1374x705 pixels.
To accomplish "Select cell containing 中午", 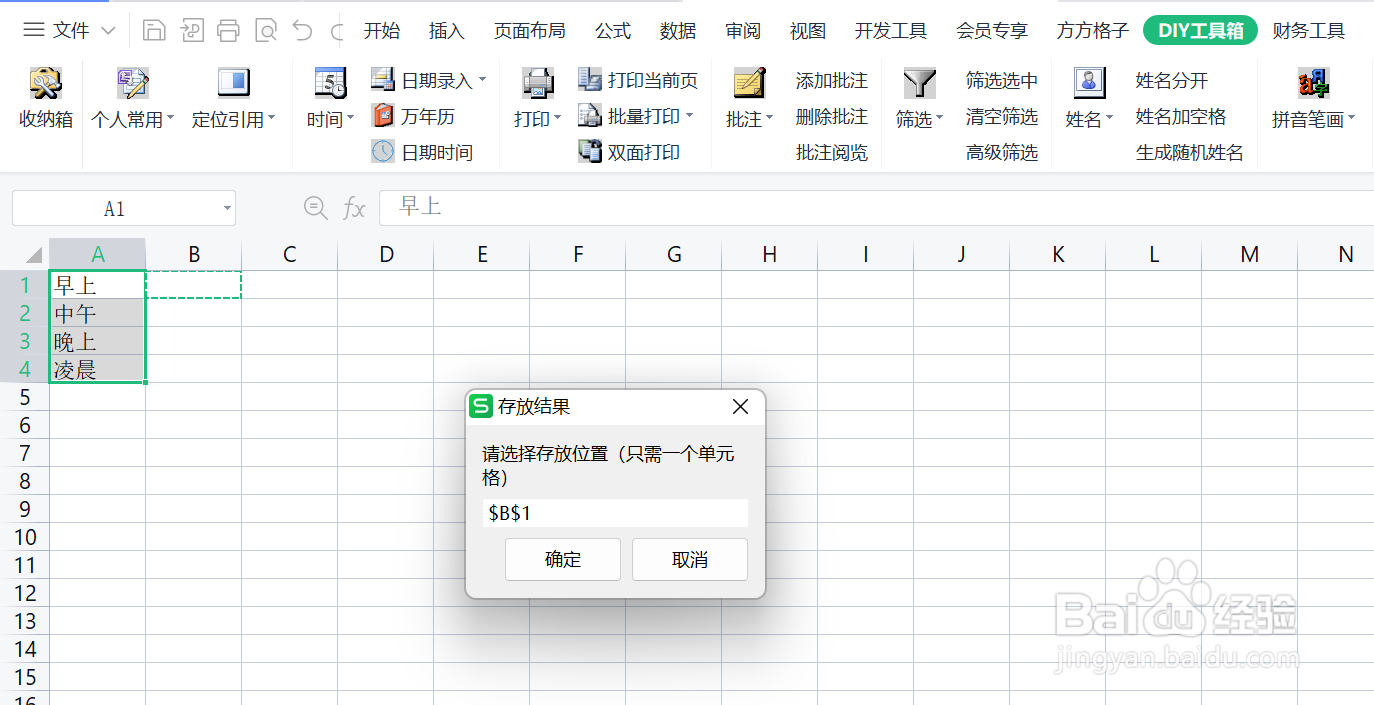I will point(97,313).
